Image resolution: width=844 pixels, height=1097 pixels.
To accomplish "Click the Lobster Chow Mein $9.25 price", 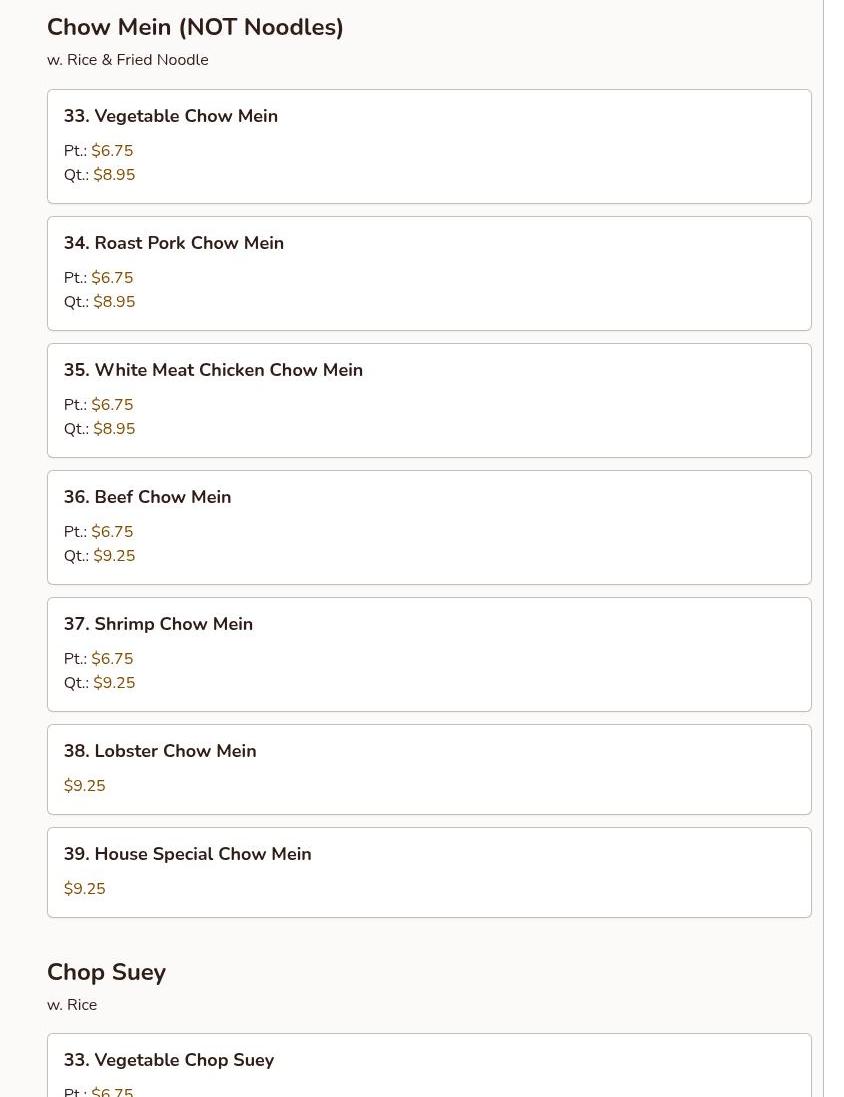I will (85, 786).
